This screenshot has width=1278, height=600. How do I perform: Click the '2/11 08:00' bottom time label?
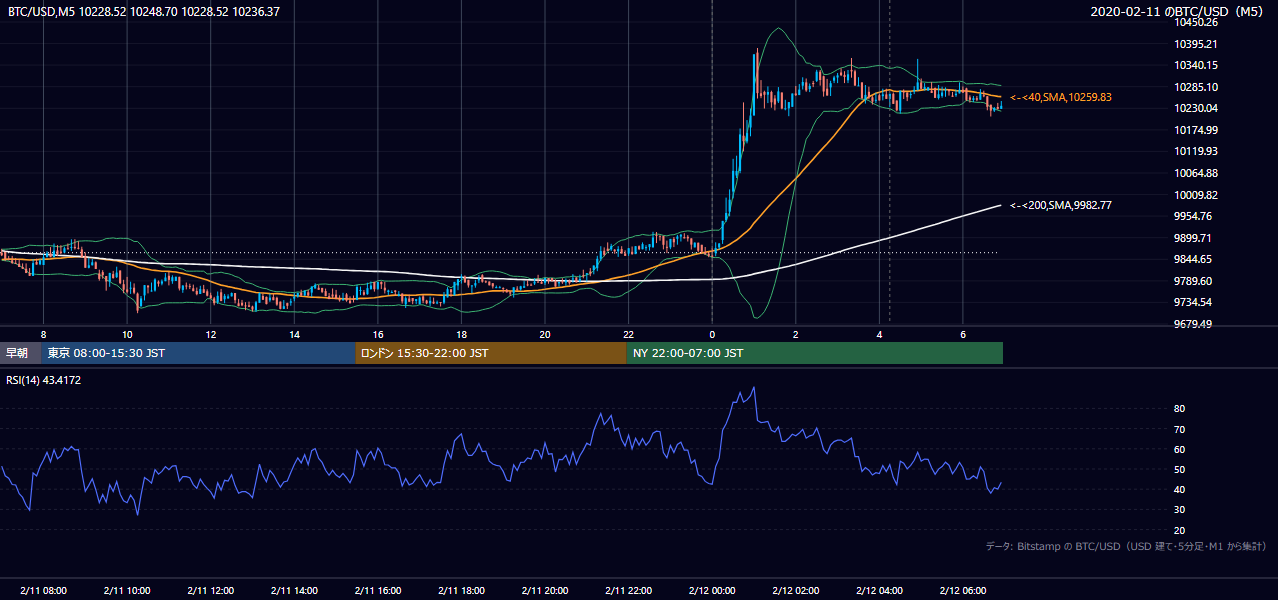pyautogui.click(x=42, y=590)
